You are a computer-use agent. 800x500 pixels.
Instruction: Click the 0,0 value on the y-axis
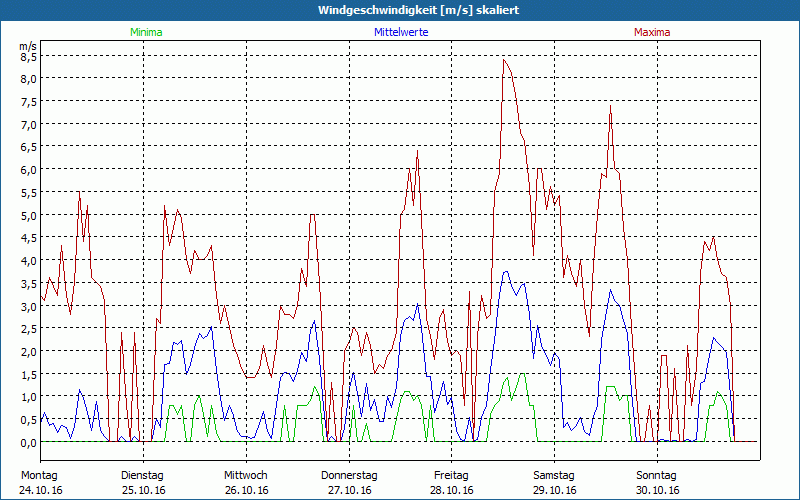[x=28, y=443]
